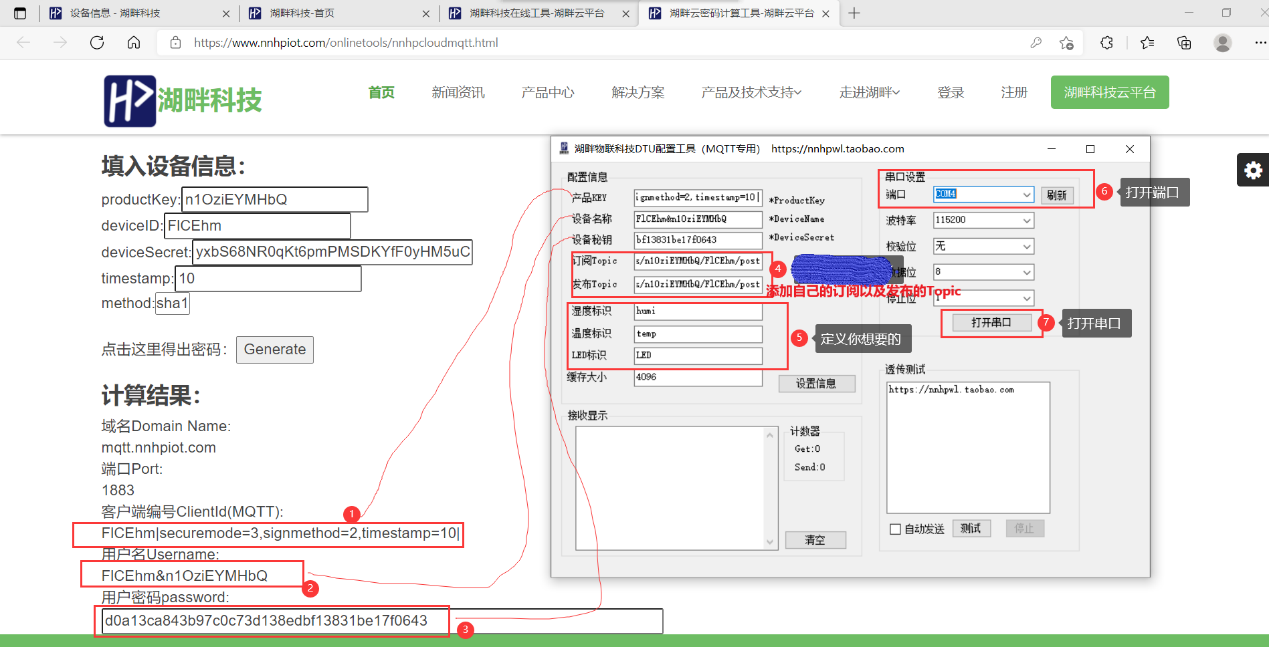Click the 湖畔科技 logo image

[x=183, y=99]
